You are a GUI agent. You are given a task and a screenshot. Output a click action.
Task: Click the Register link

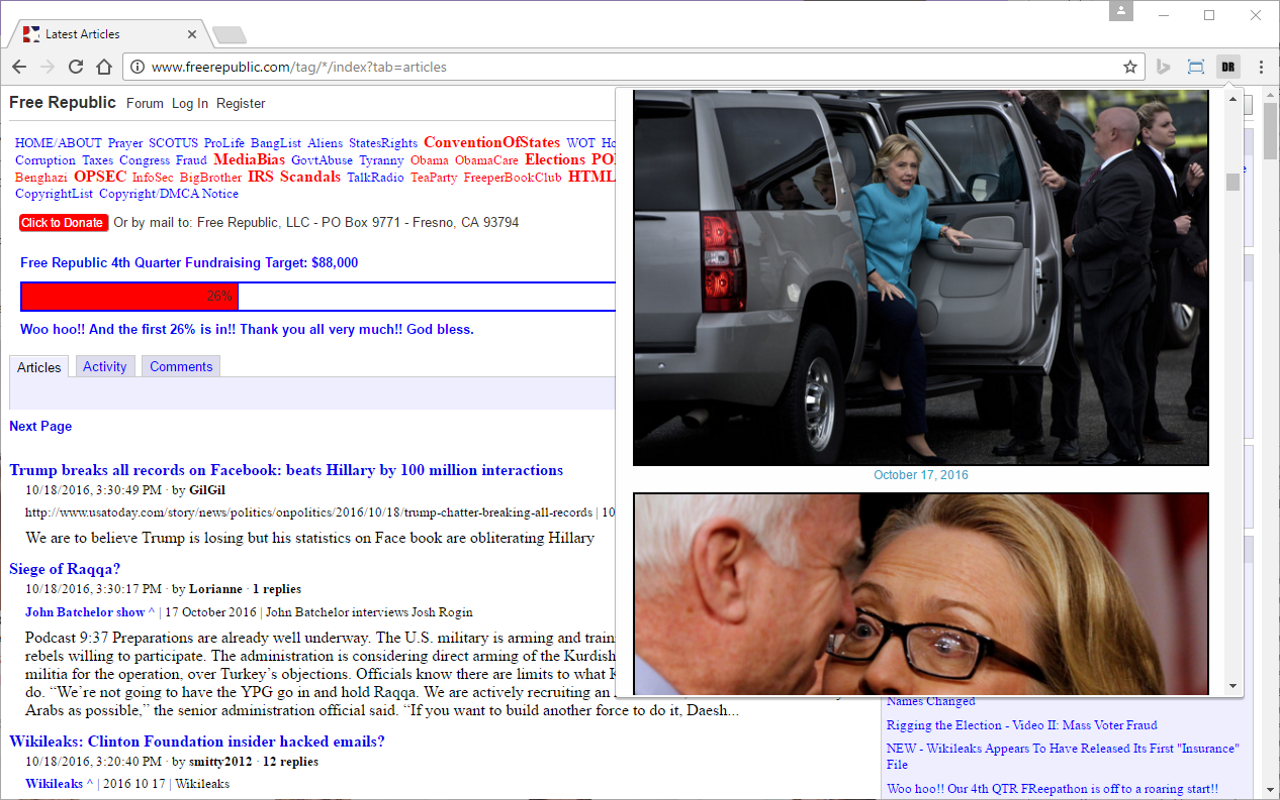click(x=241, y=103)
